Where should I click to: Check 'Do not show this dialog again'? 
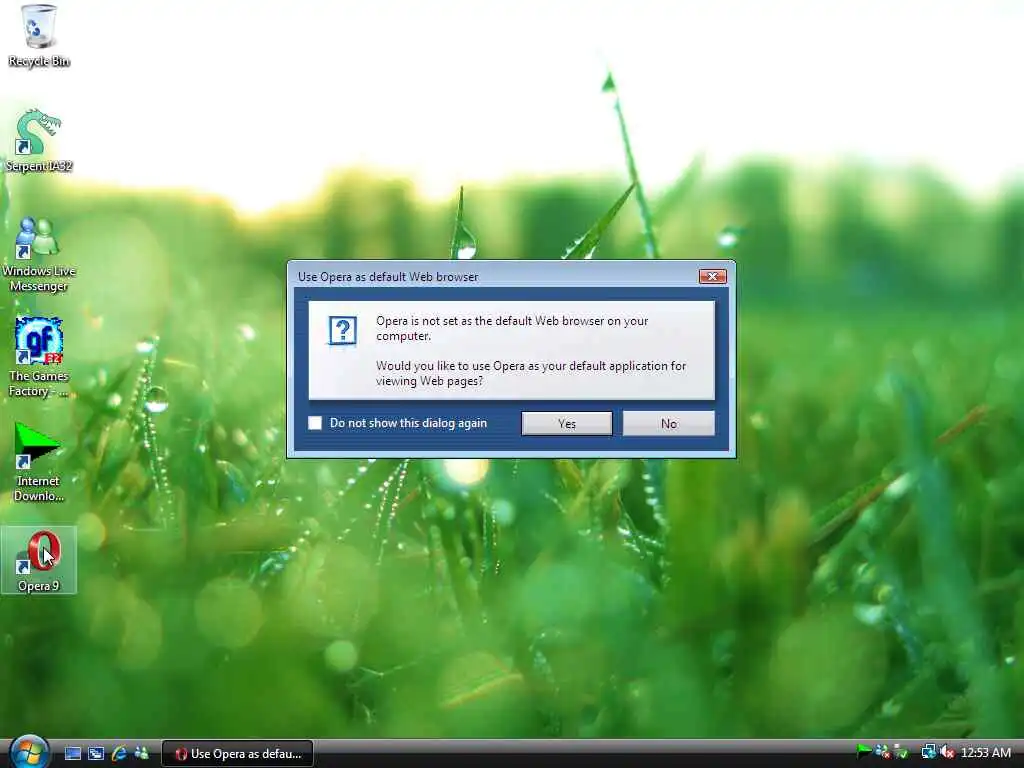[315, 423]
